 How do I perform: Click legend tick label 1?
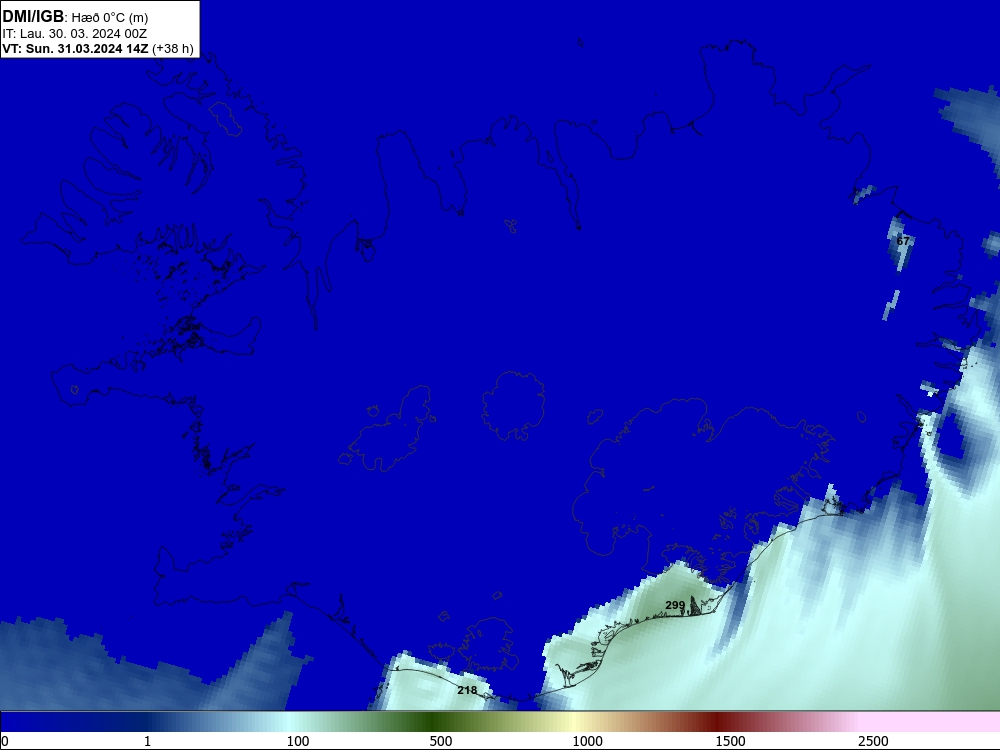pyautogui.click(x=147, y=741)
